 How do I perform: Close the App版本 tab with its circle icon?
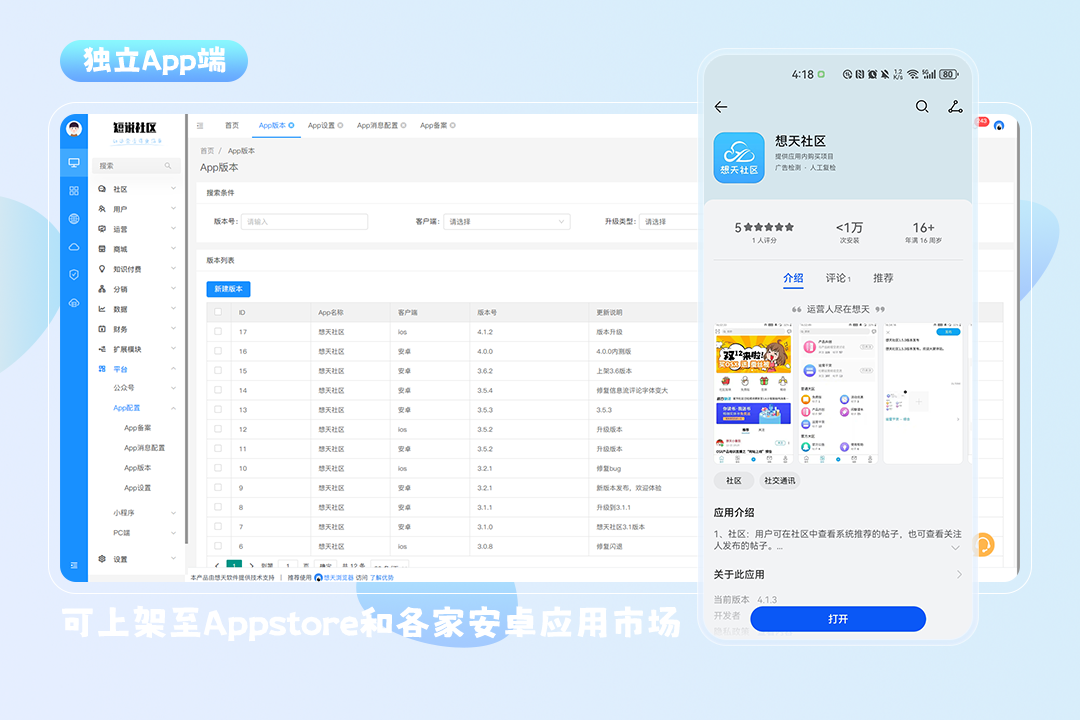pos(291,125)
